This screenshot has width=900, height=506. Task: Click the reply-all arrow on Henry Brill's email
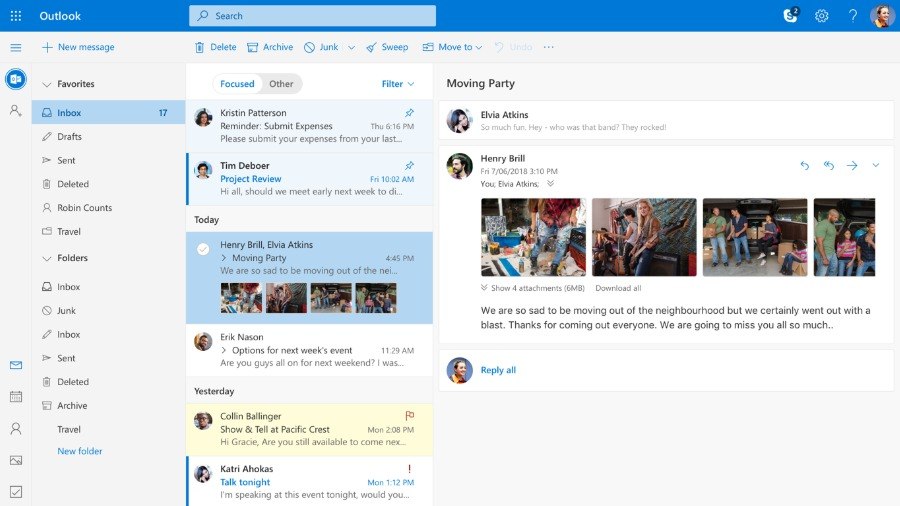(x=828, y=165)
